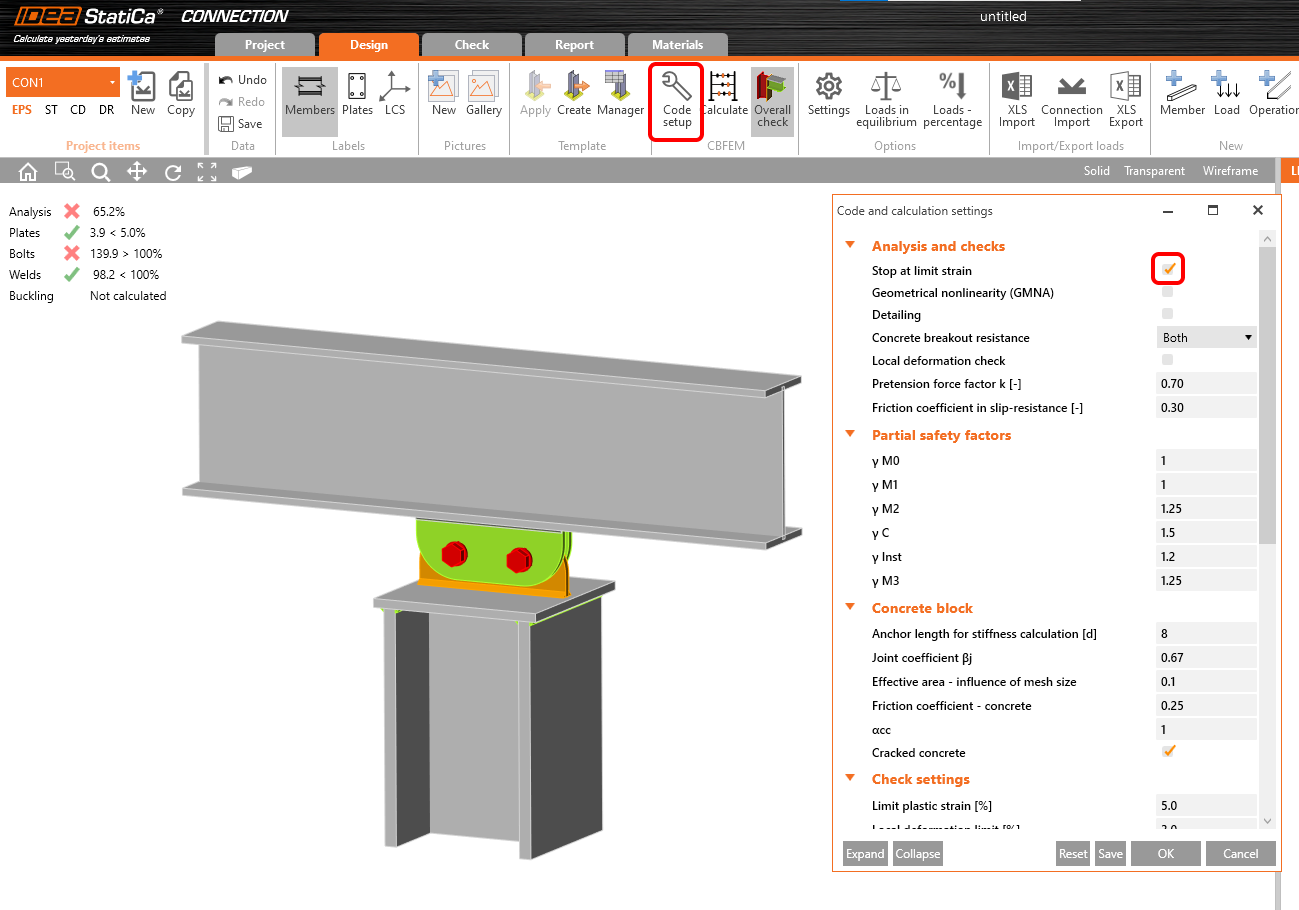Open the Report tab
This screenshot has height=910, width=1299.
[x=574, y=45]
